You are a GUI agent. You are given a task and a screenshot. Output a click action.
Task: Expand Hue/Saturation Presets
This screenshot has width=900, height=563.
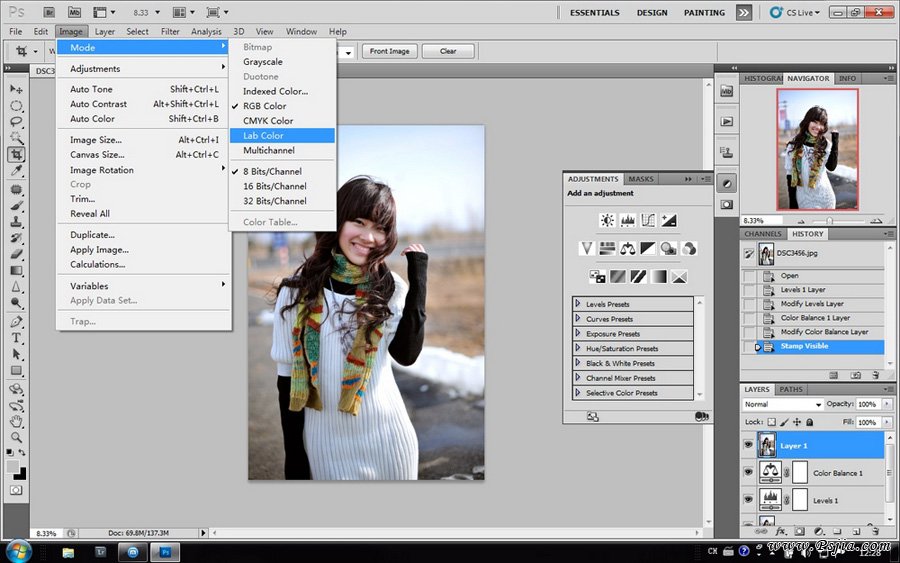pos(578,348)
